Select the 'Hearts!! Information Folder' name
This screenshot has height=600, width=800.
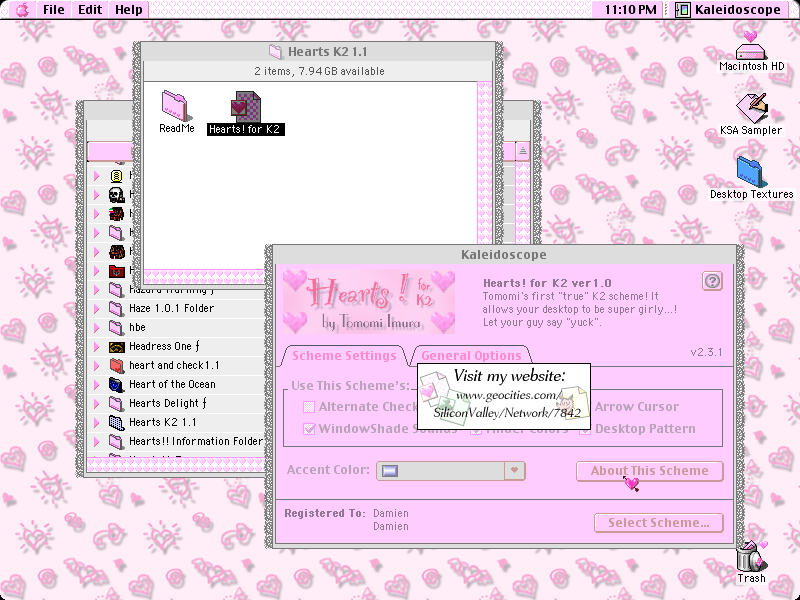point(195,441)
